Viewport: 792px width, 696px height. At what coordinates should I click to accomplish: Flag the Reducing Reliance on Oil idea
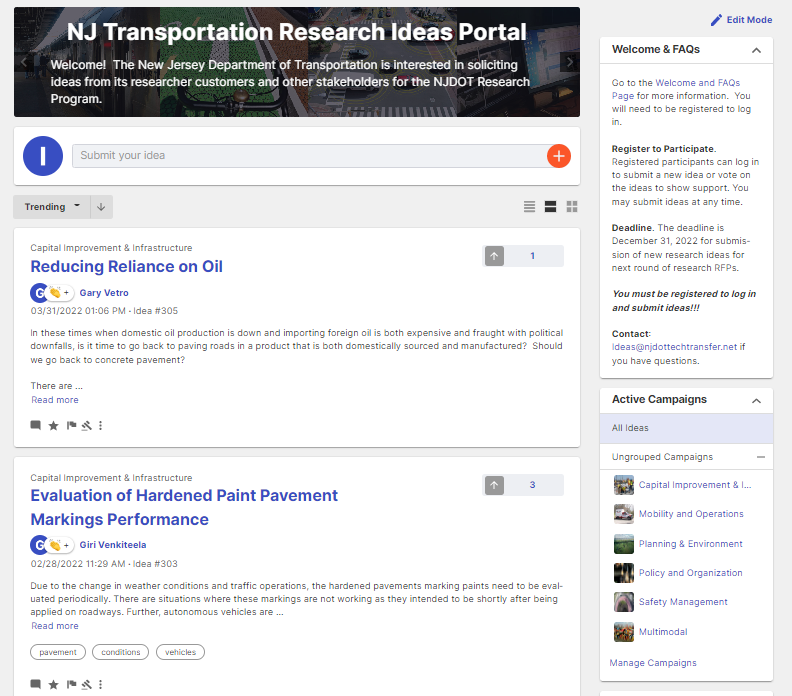point(71,425)
